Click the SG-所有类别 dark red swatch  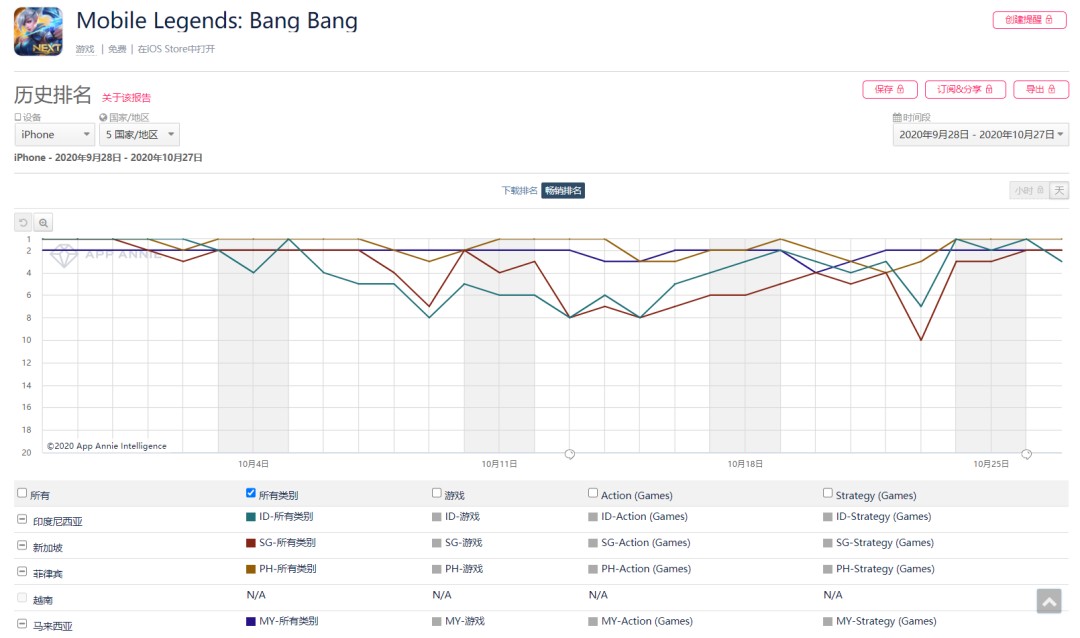251,543
